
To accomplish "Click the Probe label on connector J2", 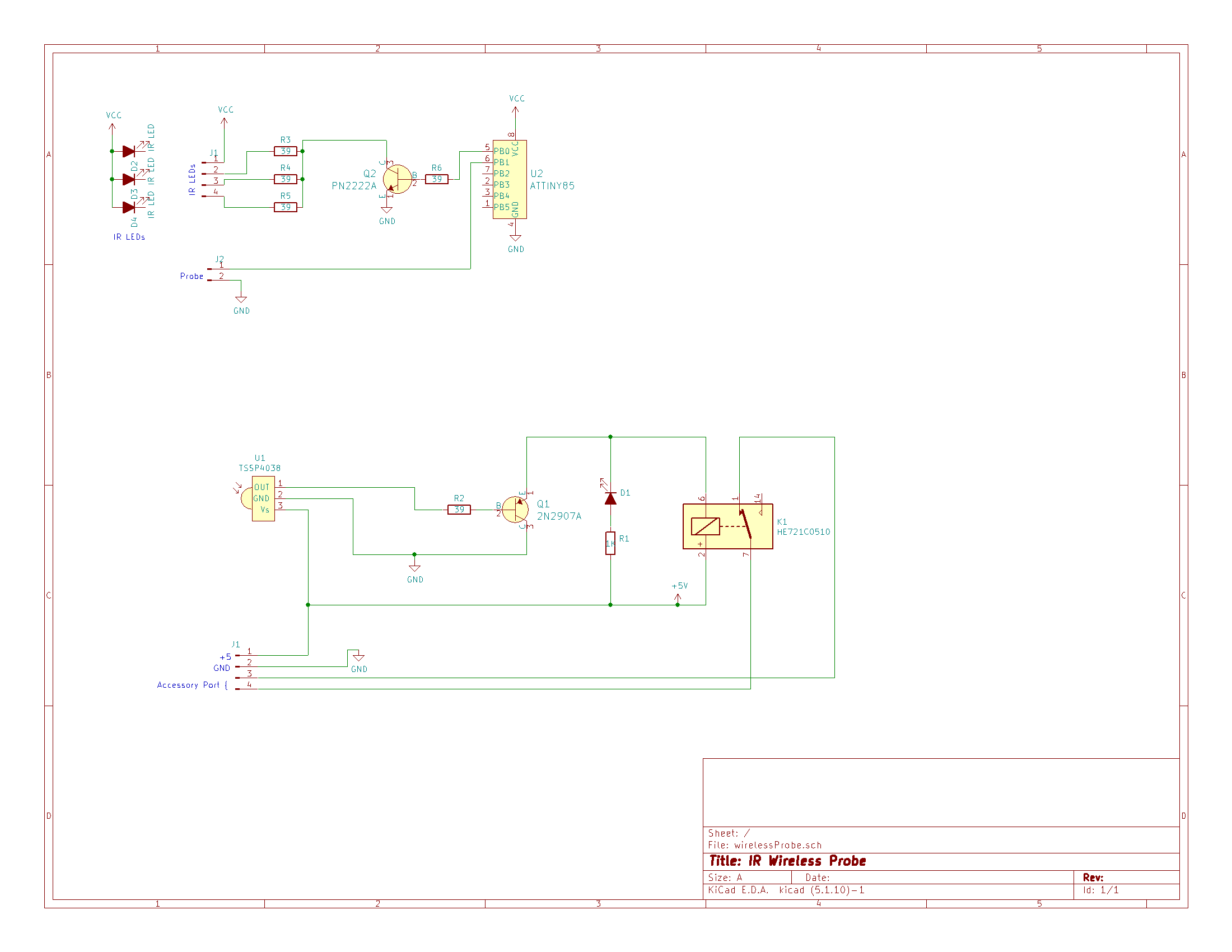I will click(192, 277).
